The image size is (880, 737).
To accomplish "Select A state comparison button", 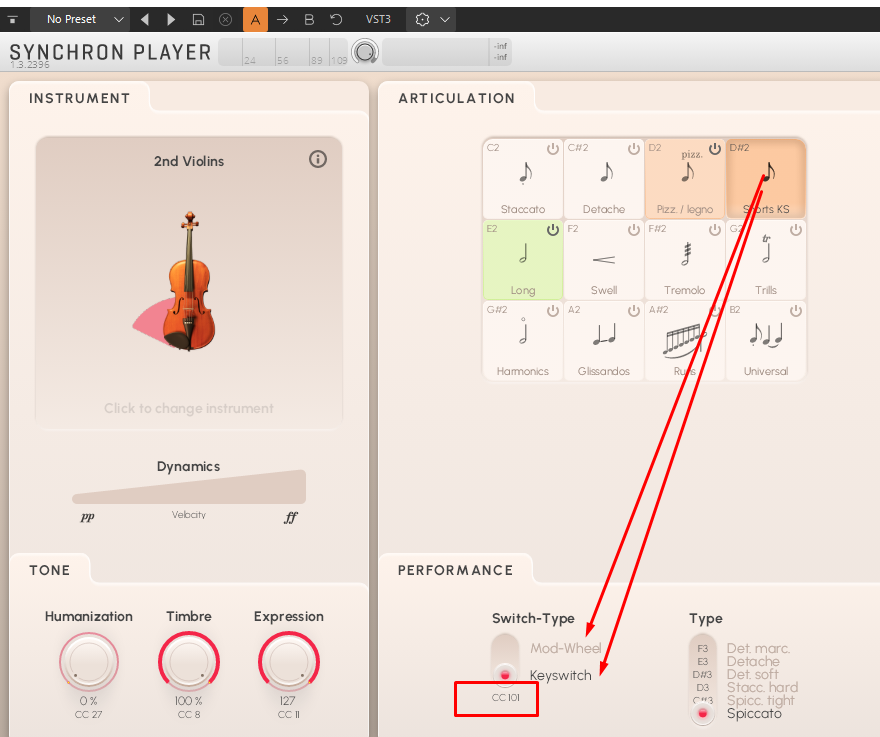I will 255,20.
